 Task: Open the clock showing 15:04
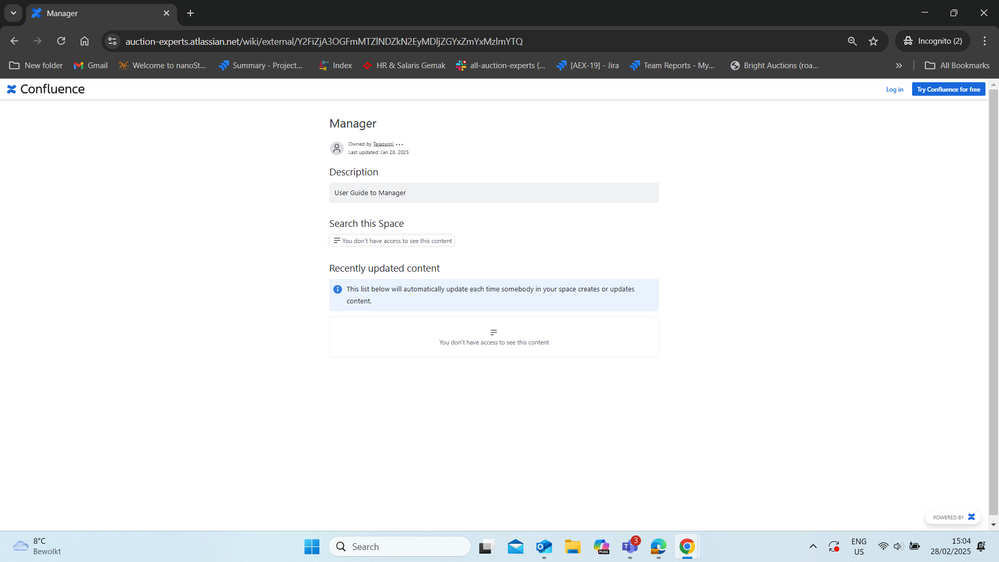[x=950, y=546]
